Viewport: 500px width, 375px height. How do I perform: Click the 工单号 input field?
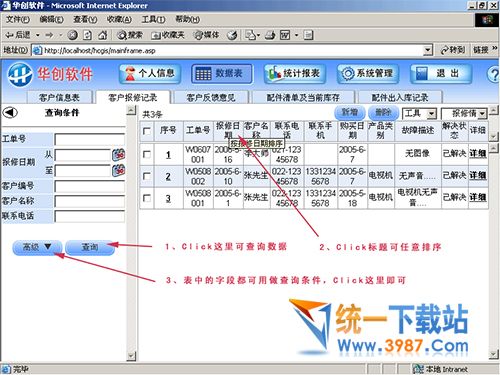[x=90, y=139]
